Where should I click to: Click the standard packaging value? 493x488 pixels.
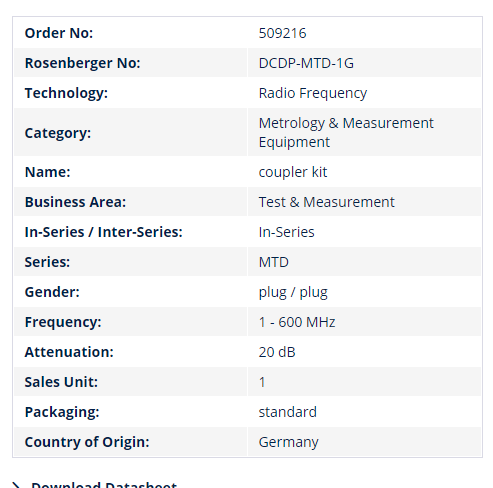click(287, 412)
